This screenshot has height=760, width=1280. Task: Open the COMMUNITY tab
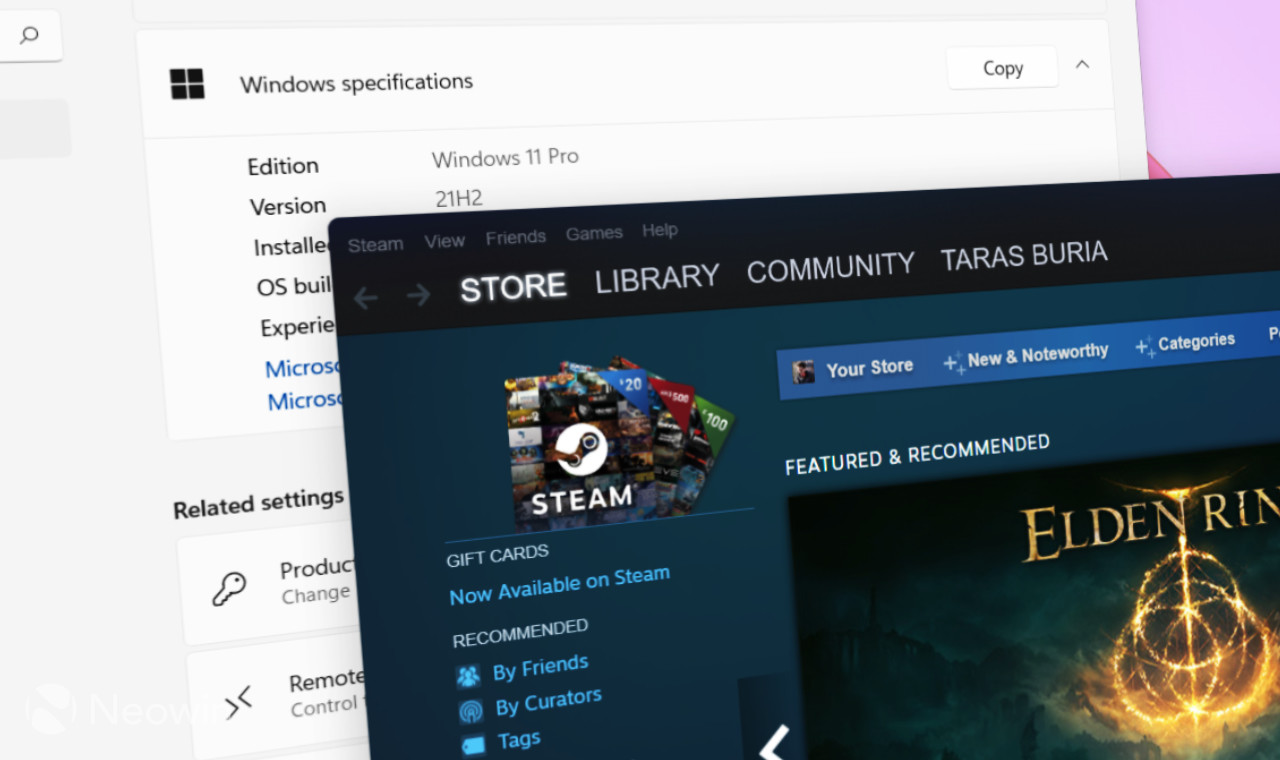pyautogui.click(x=830, y=268)
